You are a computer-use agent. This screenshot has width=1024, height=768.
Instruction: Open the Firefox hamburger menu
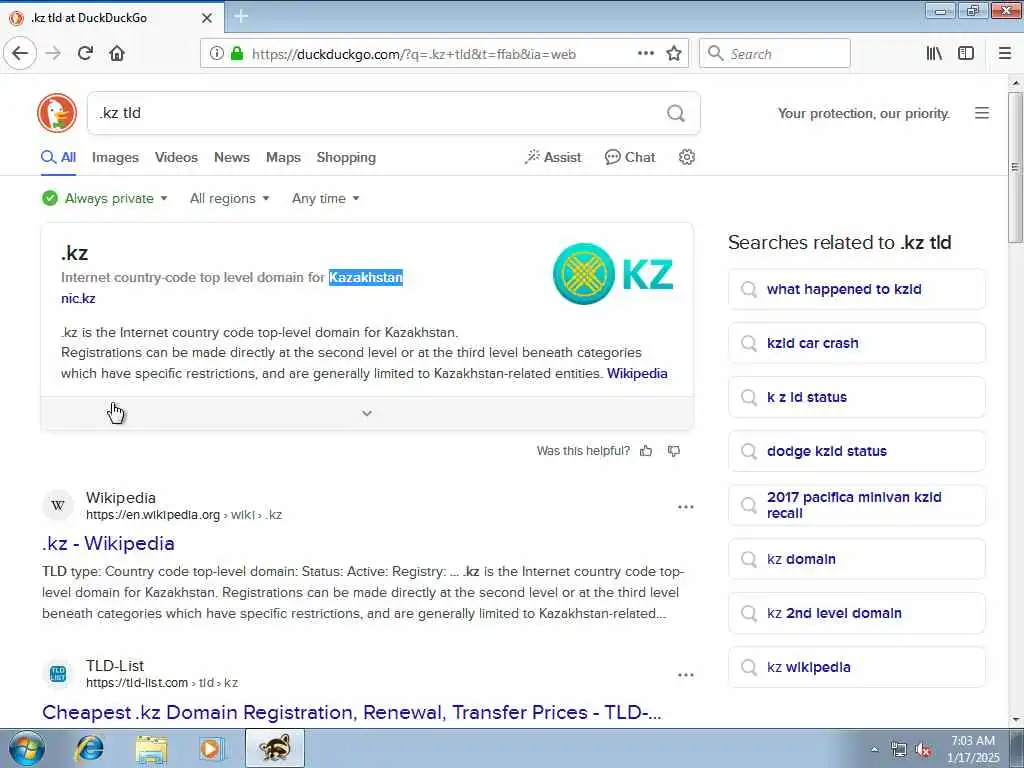[1005, 54]
